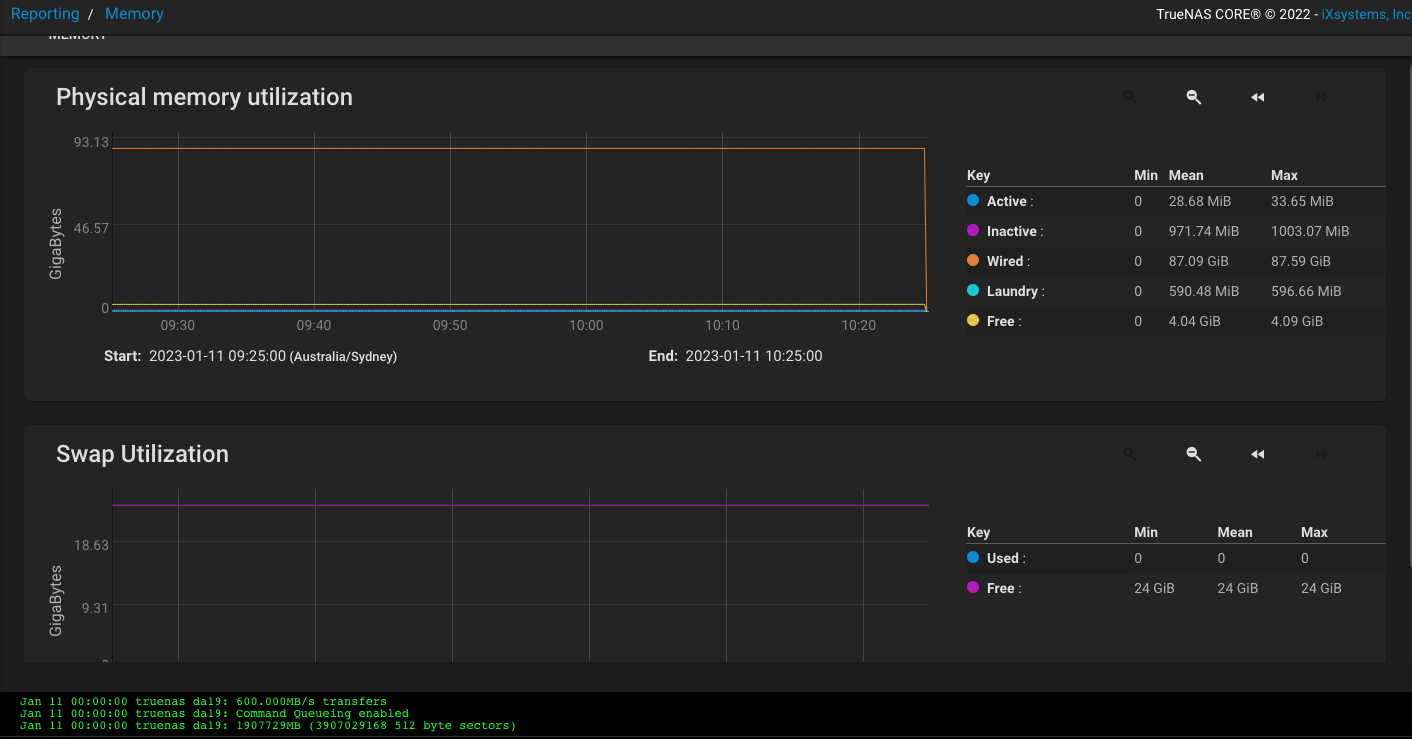Click the purple Inactive legend color dot
This screenshot has width=1412, height=739.
tap(973, 230)
